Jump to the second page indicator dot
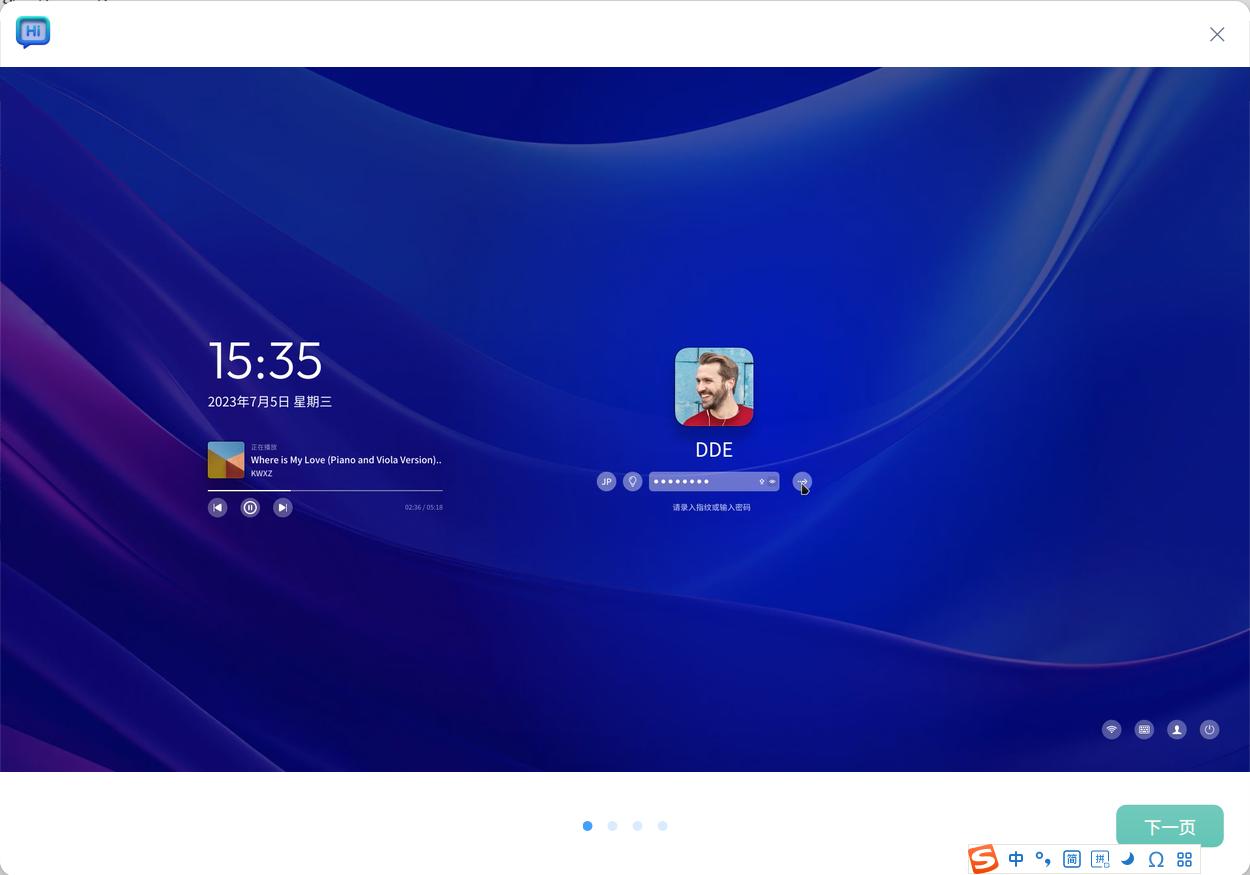This screenshot has width=1250, height=875. [612, 826]
